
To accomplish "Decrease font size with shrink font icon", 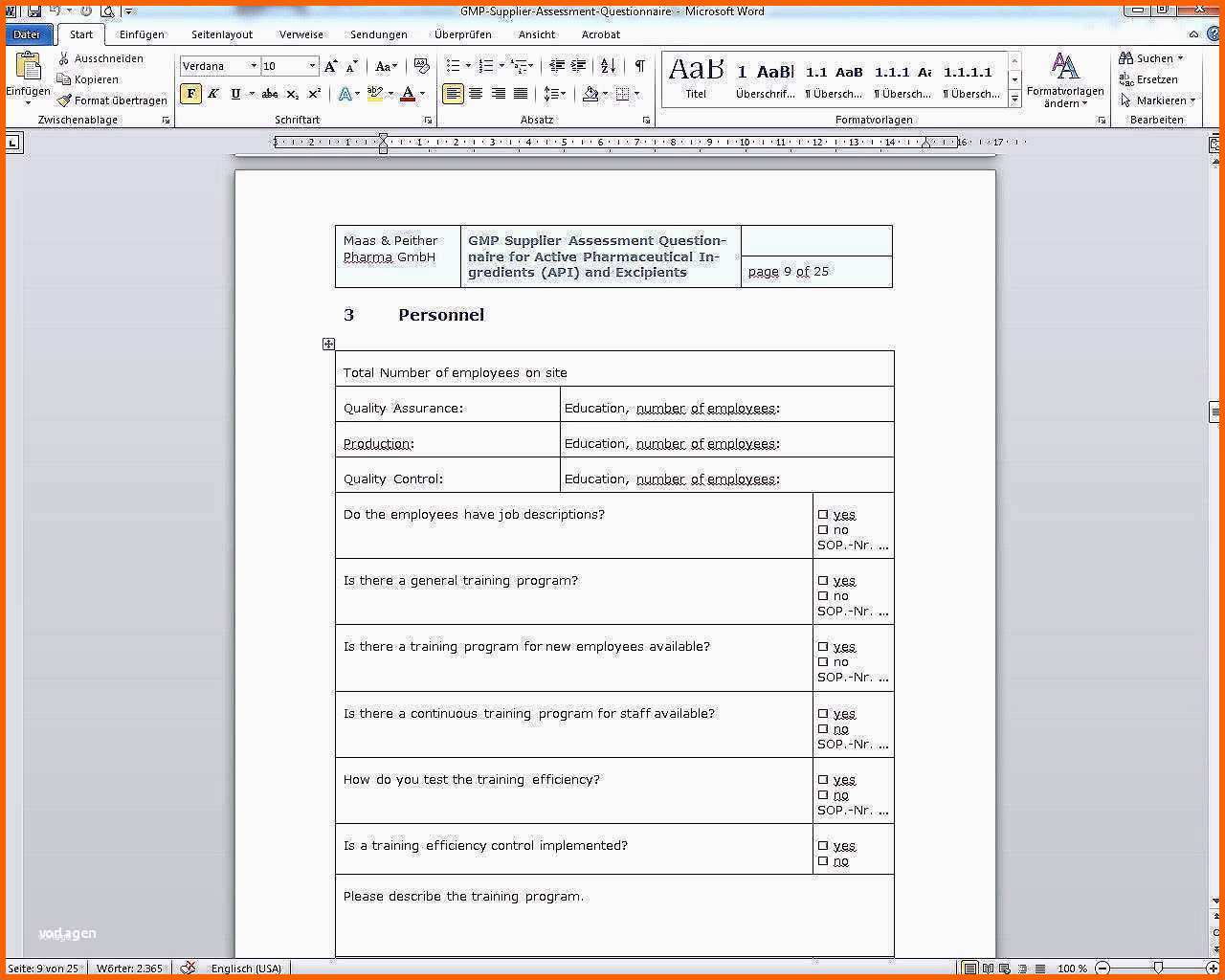I will 351,66.
